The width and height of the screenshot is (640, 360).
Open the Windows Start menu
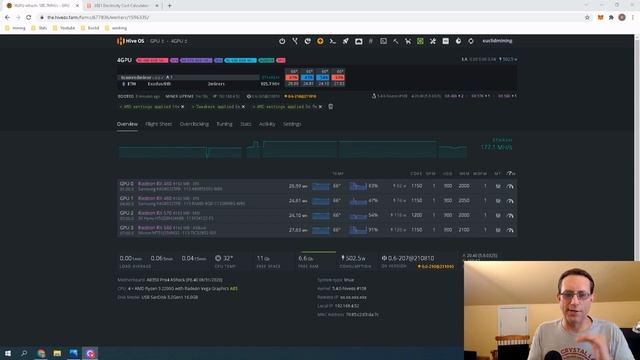[x=8, y=353]
